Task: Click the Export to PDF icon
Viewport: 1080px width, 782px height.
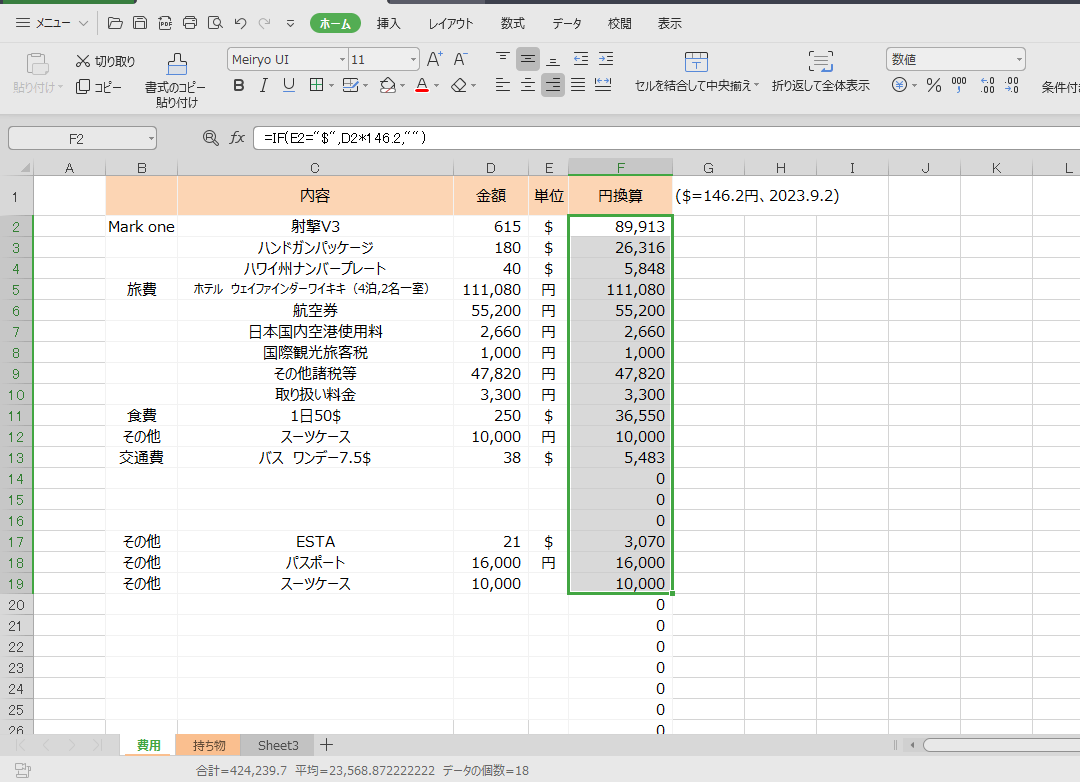Action: 165,23
